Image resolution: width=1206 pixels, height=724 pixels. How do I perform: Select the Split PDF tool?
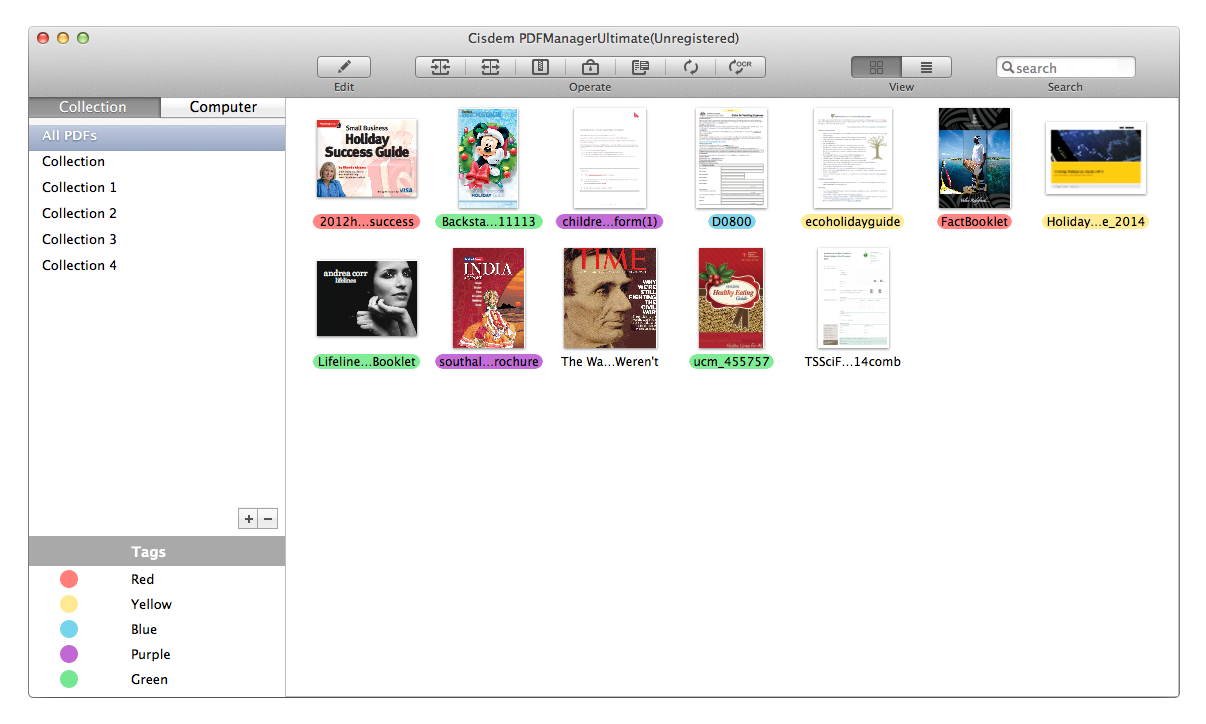(490, 67)
